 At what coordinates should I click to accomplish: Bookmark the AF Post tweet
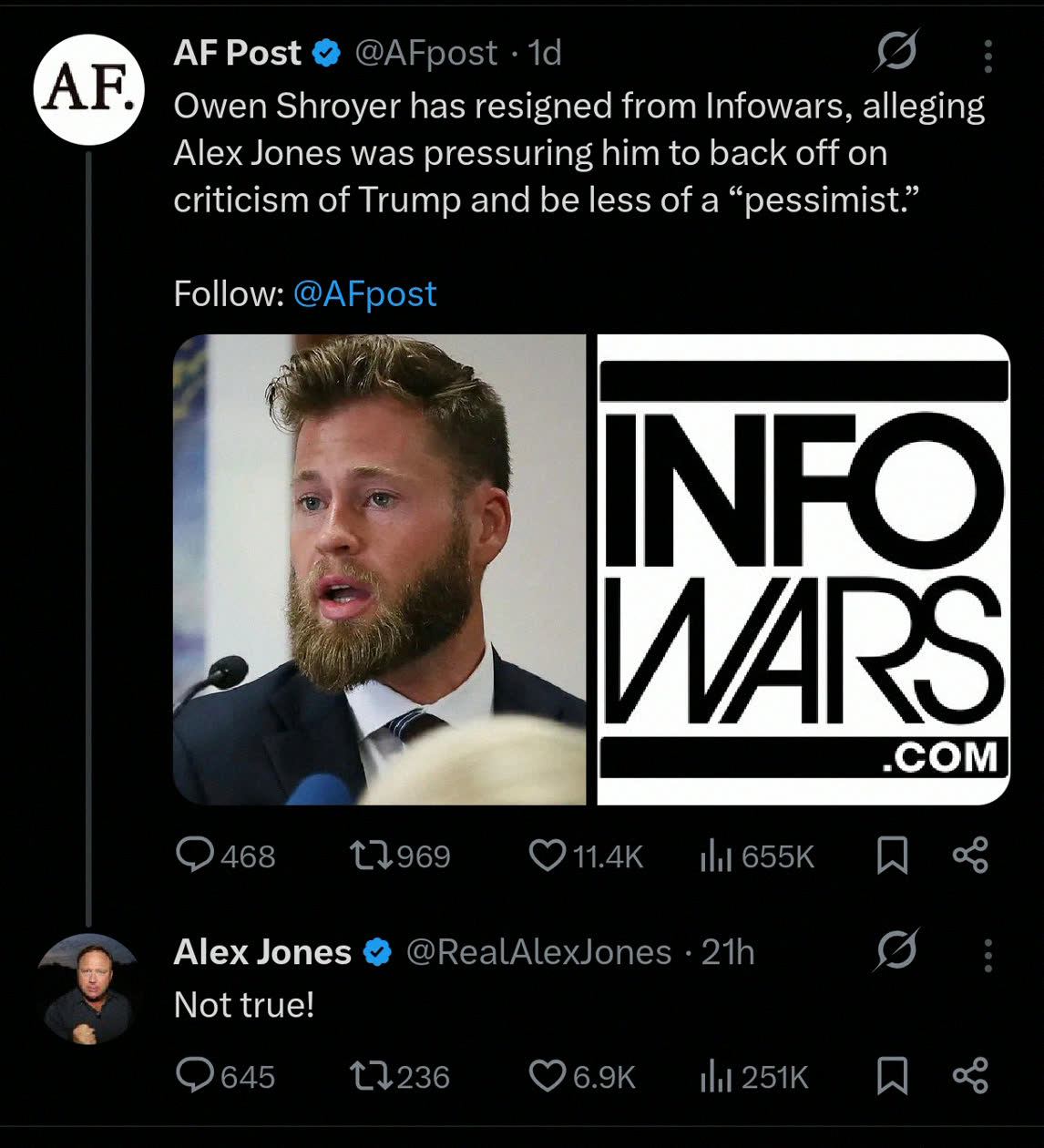click(892, 856)
